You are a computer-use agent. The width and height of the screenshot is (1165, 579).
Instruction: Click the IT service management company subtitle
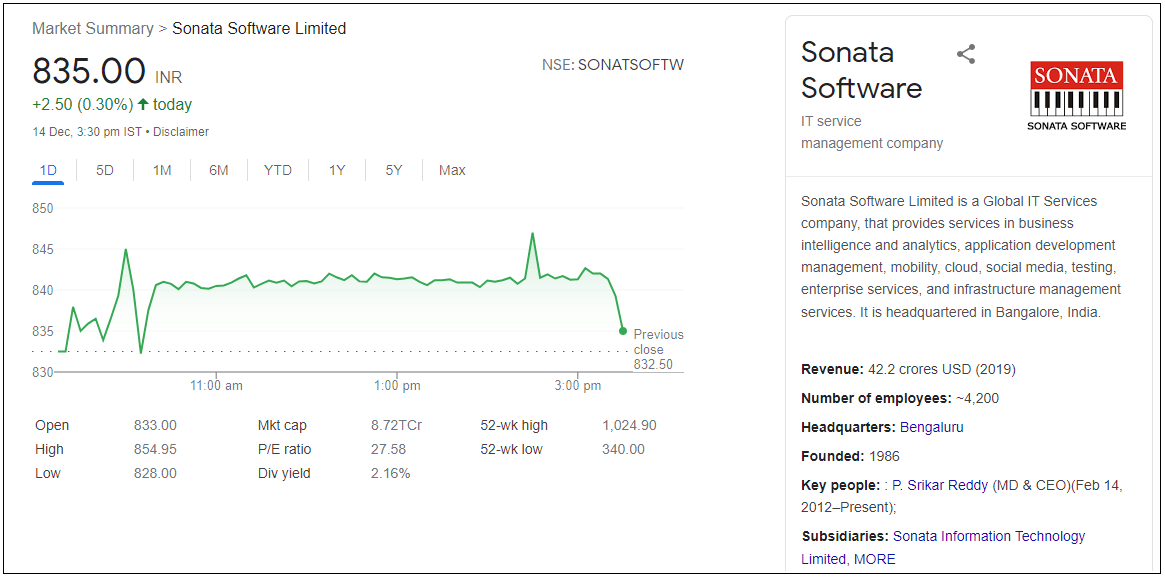pos(872,132)
